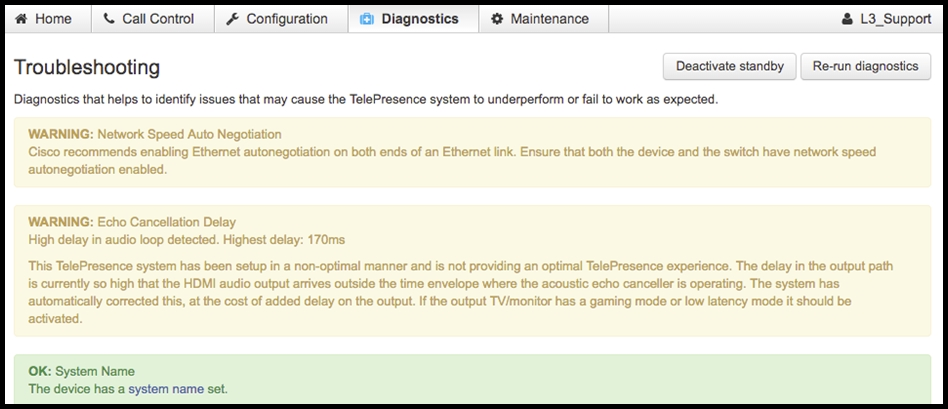Click the Troubleshooting page heading
Viewport: 948px width, 409px height.
tap(87, 67)
